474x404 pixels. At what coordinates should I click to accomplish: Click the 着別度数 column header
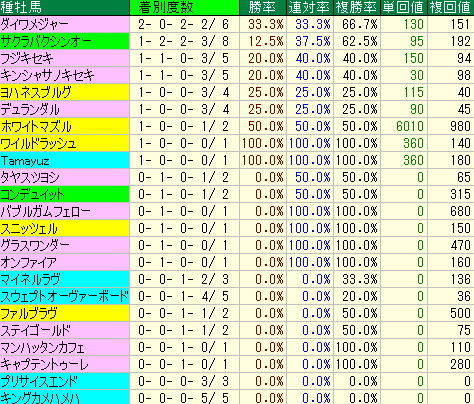click(184, 7)
